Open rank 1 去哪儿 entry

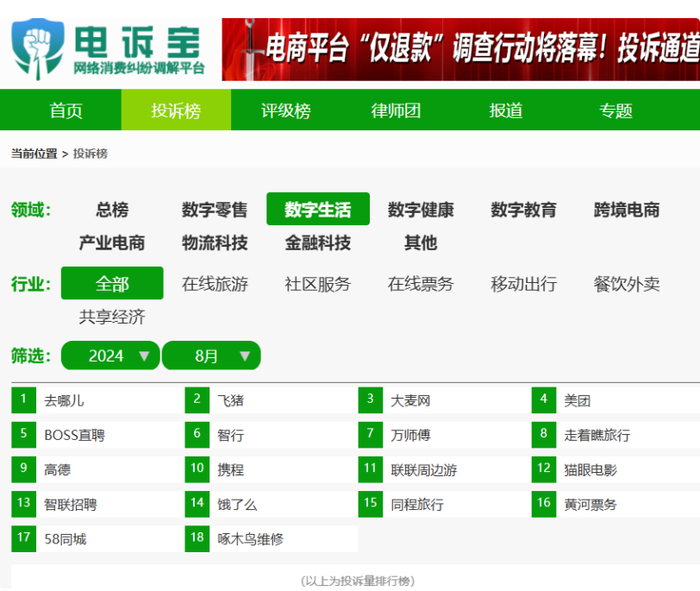[97, 400]
